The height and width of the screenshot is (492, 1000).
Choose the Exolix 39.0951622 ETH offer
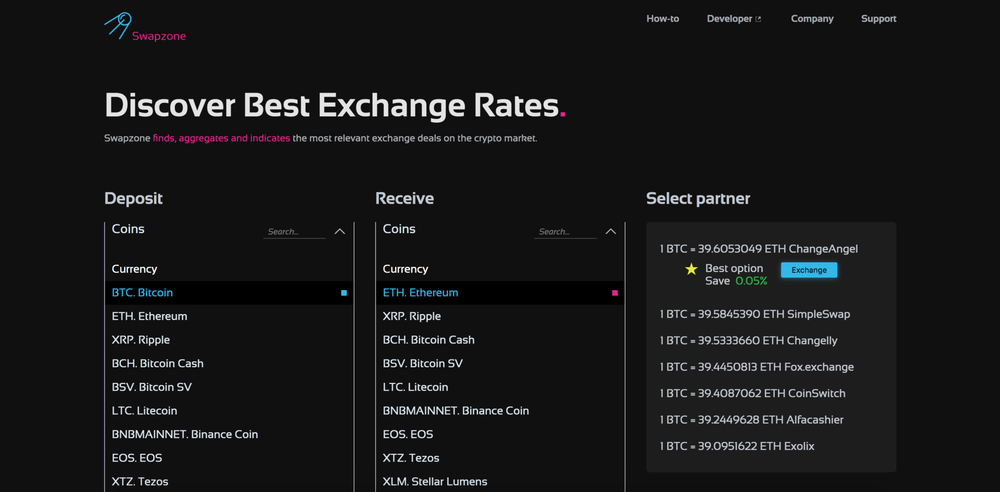click(x=737, y=446)
